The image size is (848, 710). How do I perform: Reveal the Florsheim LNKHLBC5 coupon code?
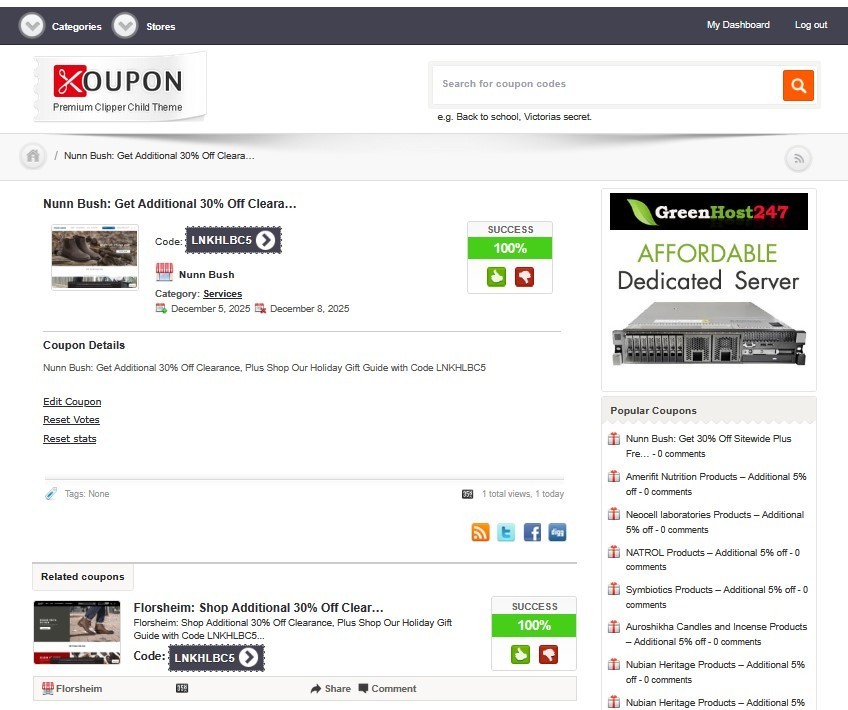(216, 658)
